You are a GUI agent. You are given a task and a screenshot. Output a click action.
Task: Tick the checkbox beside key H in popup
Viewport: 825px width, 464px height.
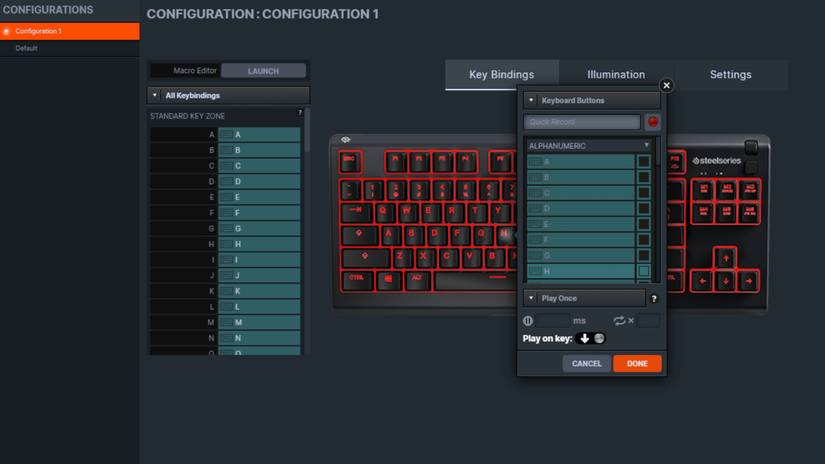pos(644,271)
